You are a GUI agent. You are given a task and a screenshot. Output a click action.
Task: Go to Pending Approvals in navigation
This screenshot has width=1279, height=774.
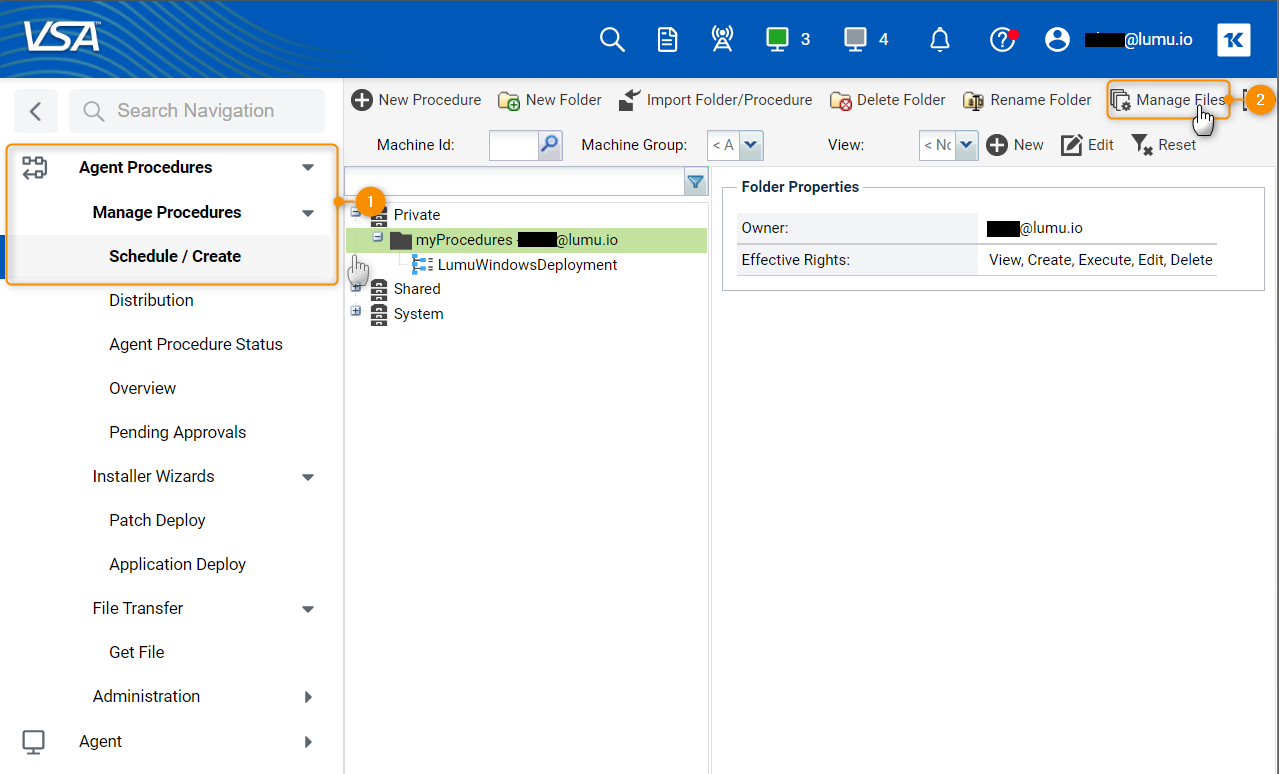[x=178, y=432]
